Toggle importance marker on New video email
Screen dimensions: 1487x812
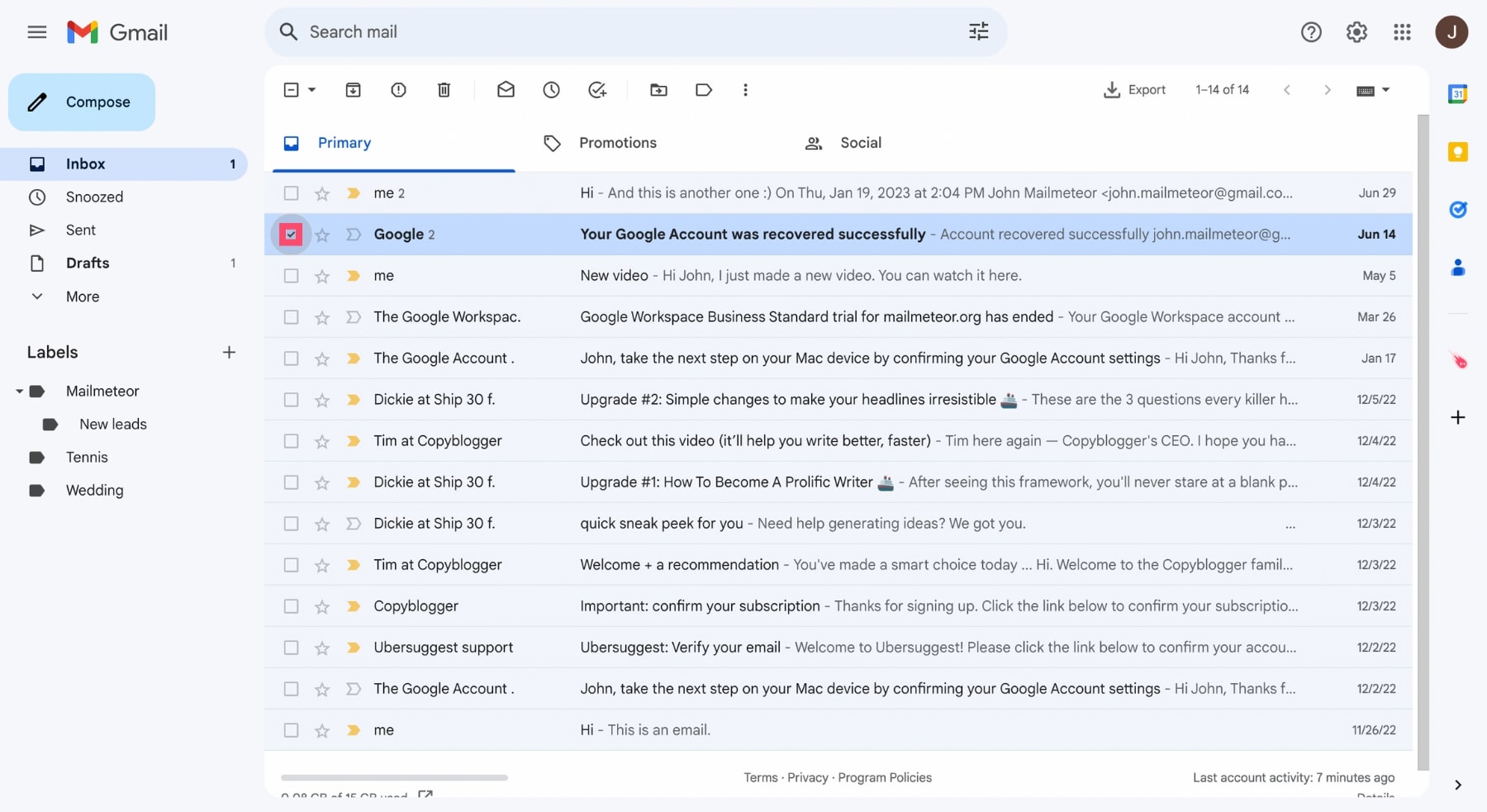pyautogui.click(x=354, y=276)
